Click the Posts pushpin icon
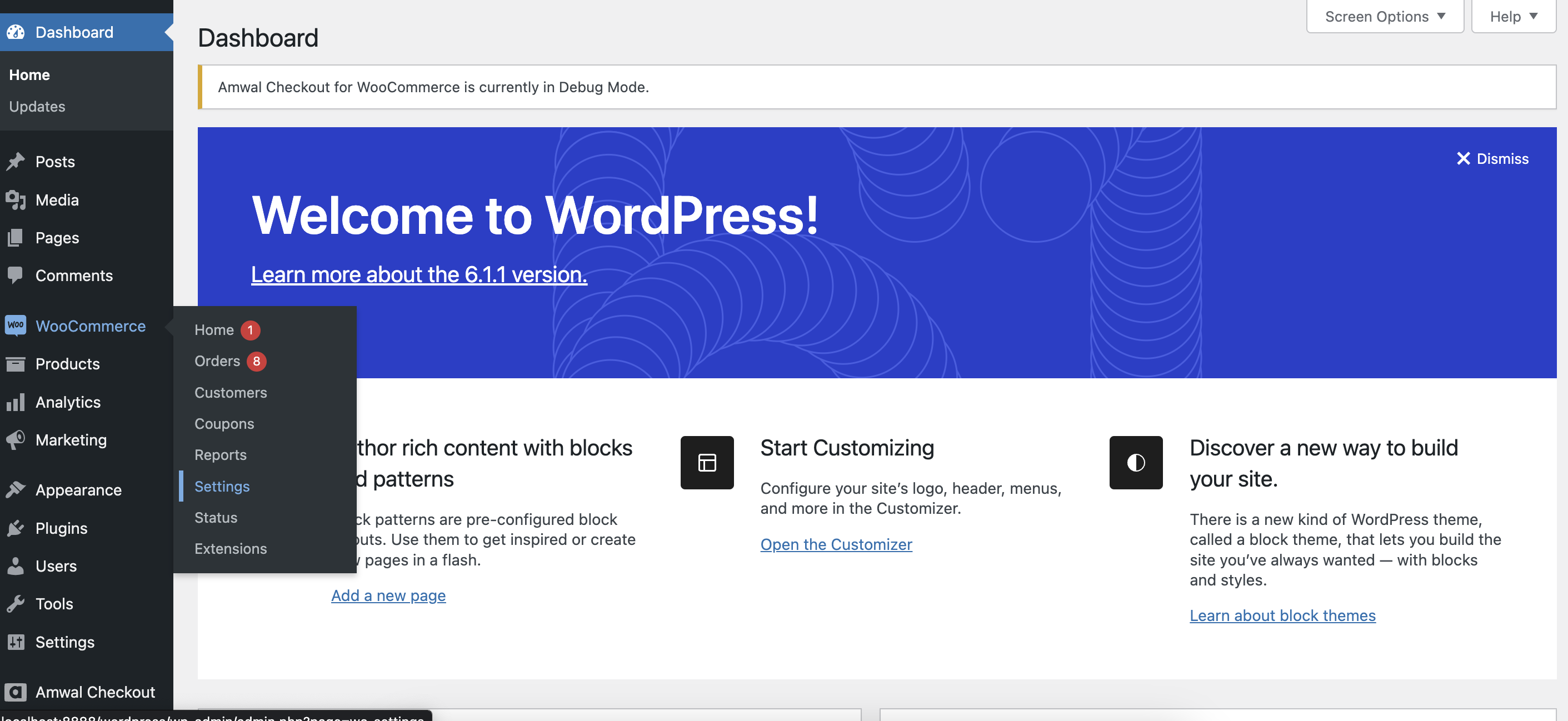 click(16, 161)
